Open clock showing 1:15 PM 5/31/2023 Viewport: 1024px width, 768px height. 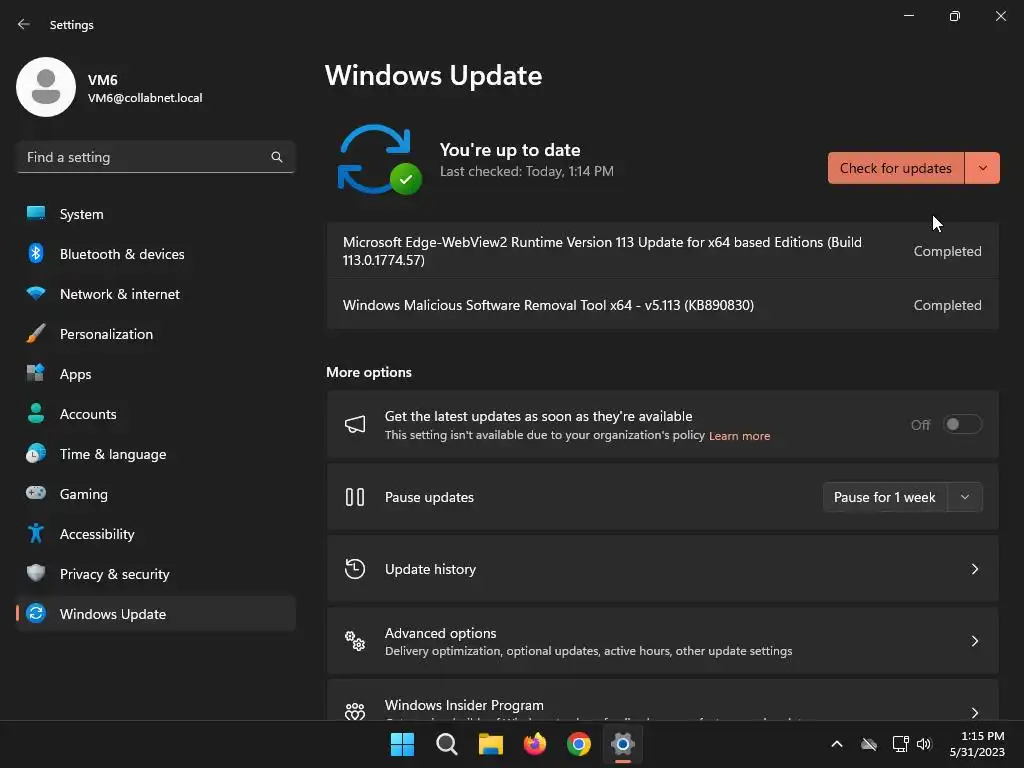tap(978, 744)
